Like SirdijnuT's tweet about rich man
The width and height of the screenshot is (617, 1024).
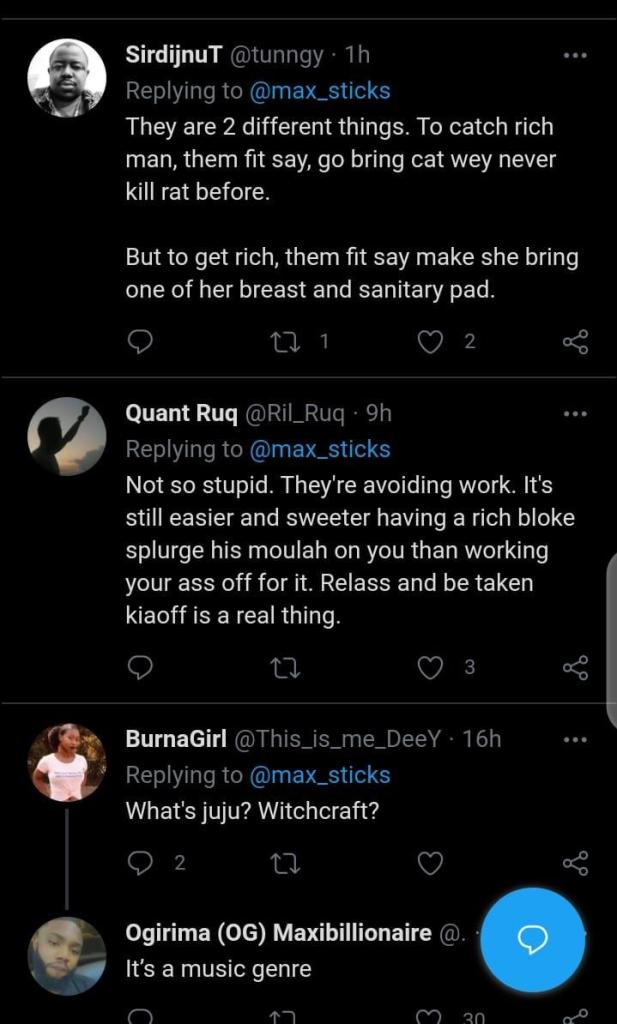click(x=429, y=342)
